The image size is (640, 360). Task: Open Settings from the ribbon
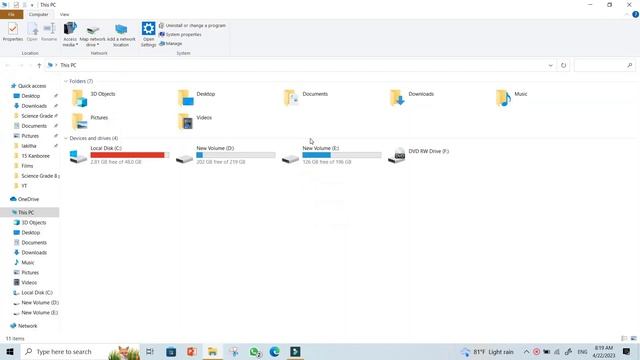pos(149,34)
